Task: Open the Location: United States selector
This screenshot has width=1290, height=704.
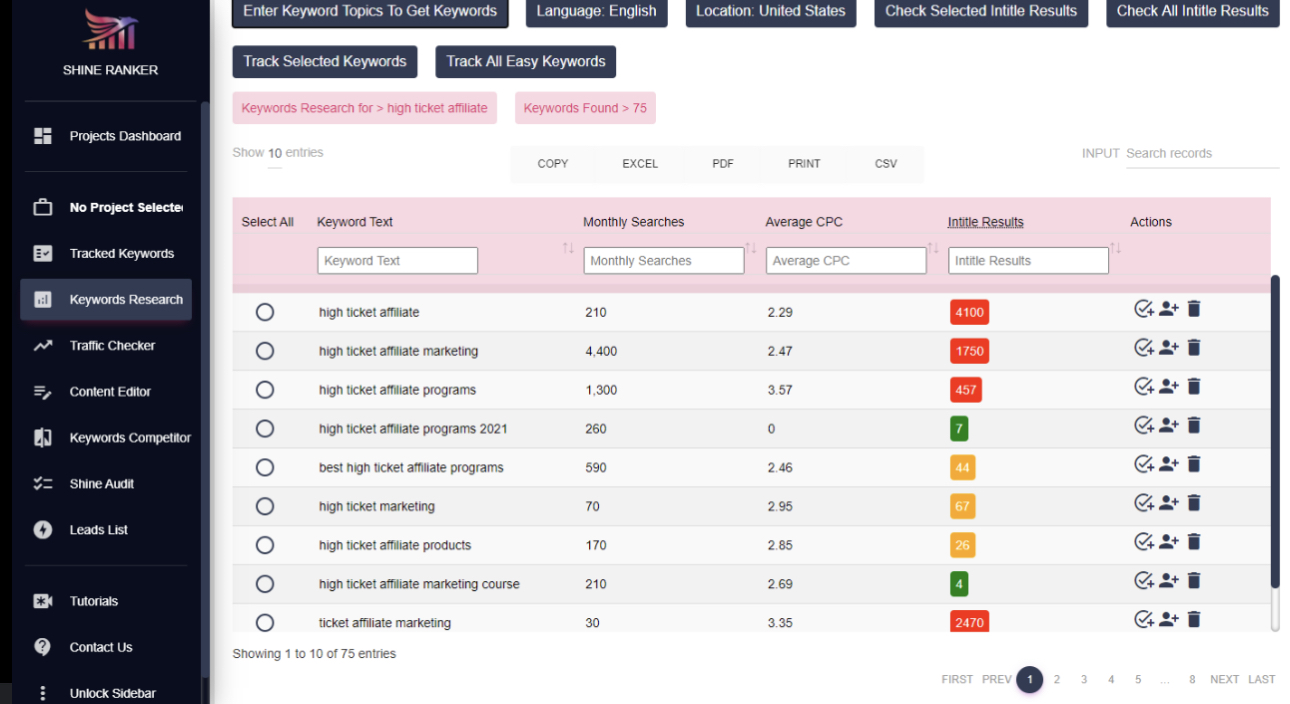Action: (x=770, y=11)
